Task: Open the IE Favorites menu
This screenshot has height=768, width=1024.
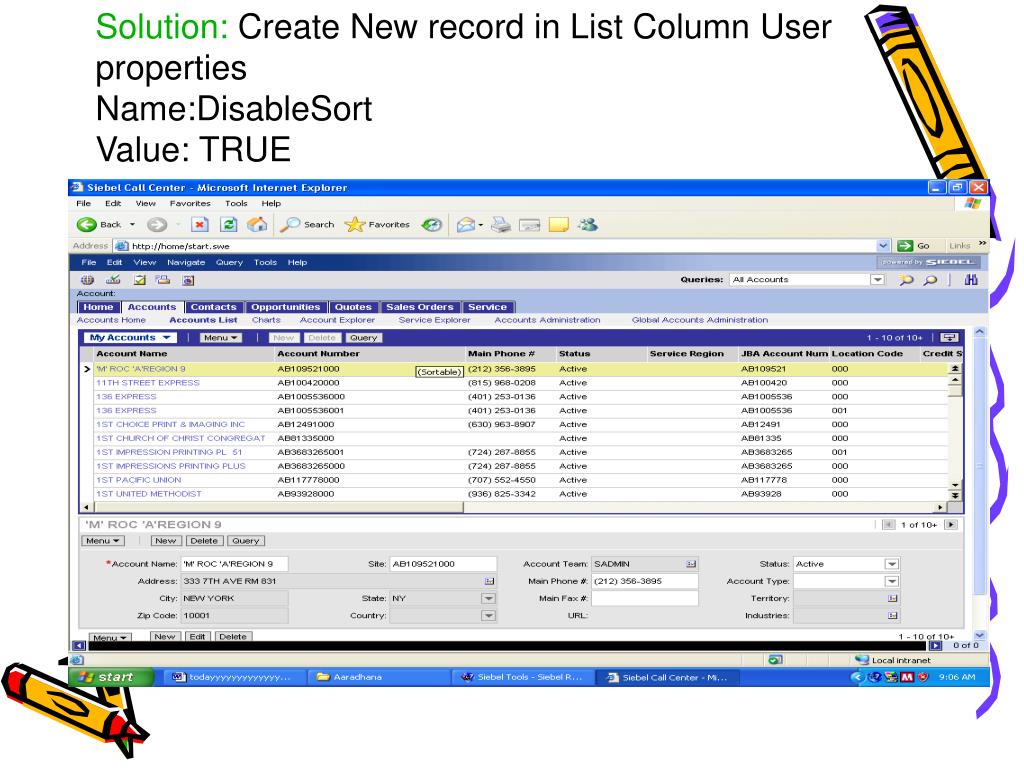Action: point(190,203)
